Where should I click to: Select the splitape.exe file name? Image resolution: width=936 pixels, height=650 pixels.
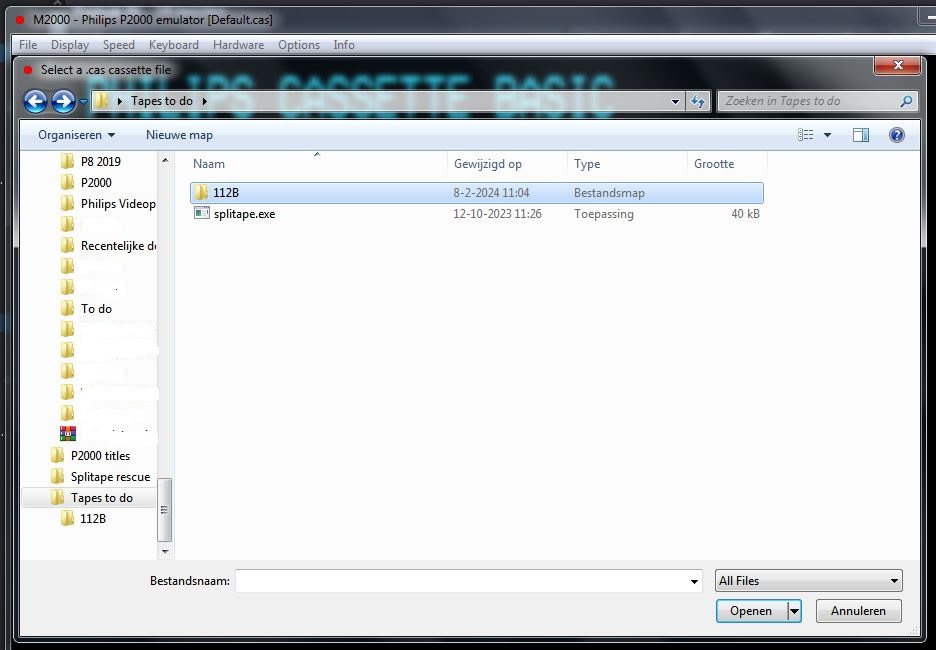pyautogui.click(x=244, y=213)
